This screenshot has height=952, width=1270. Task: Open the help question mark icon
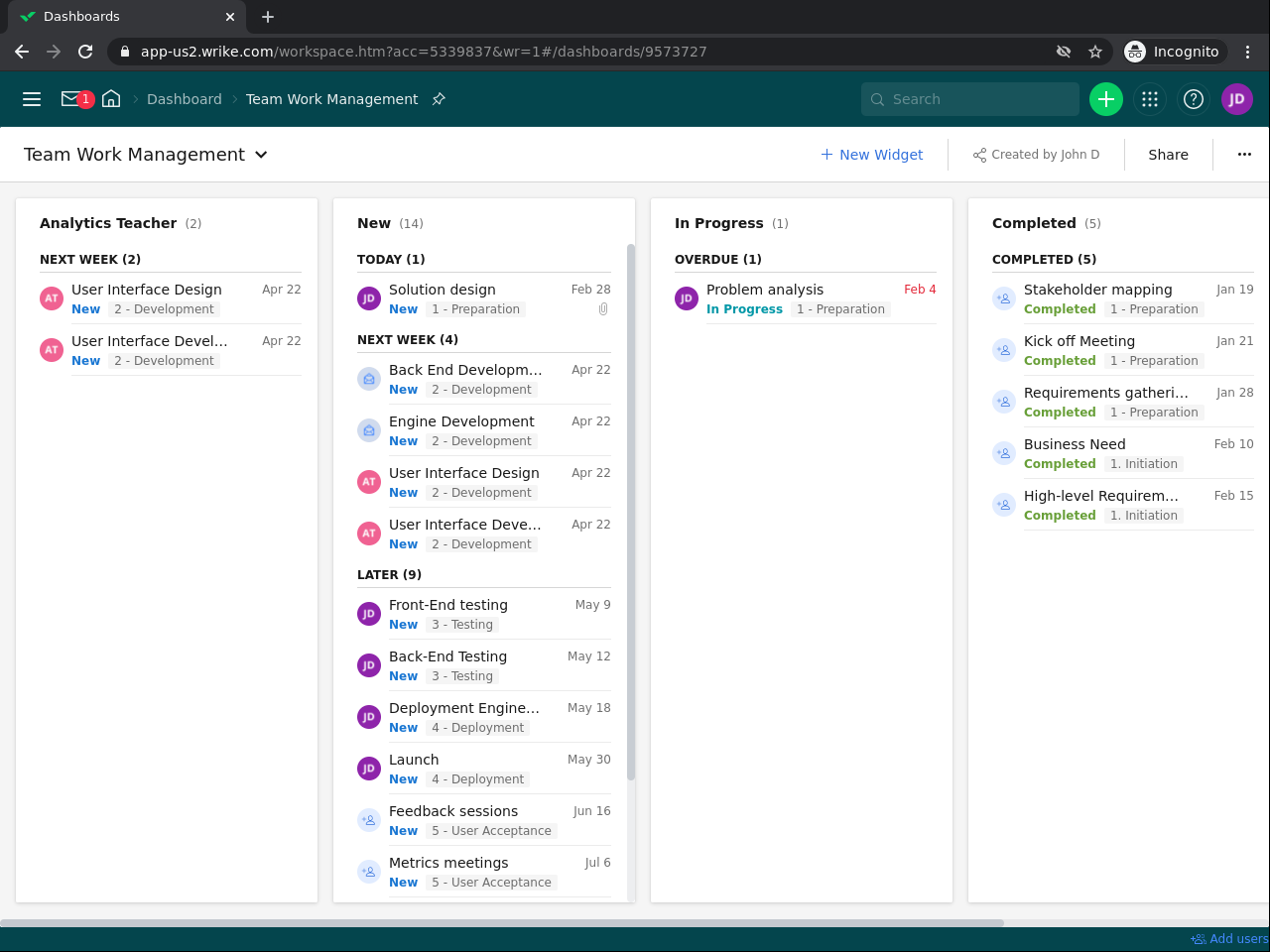(x=1194, y=99)
